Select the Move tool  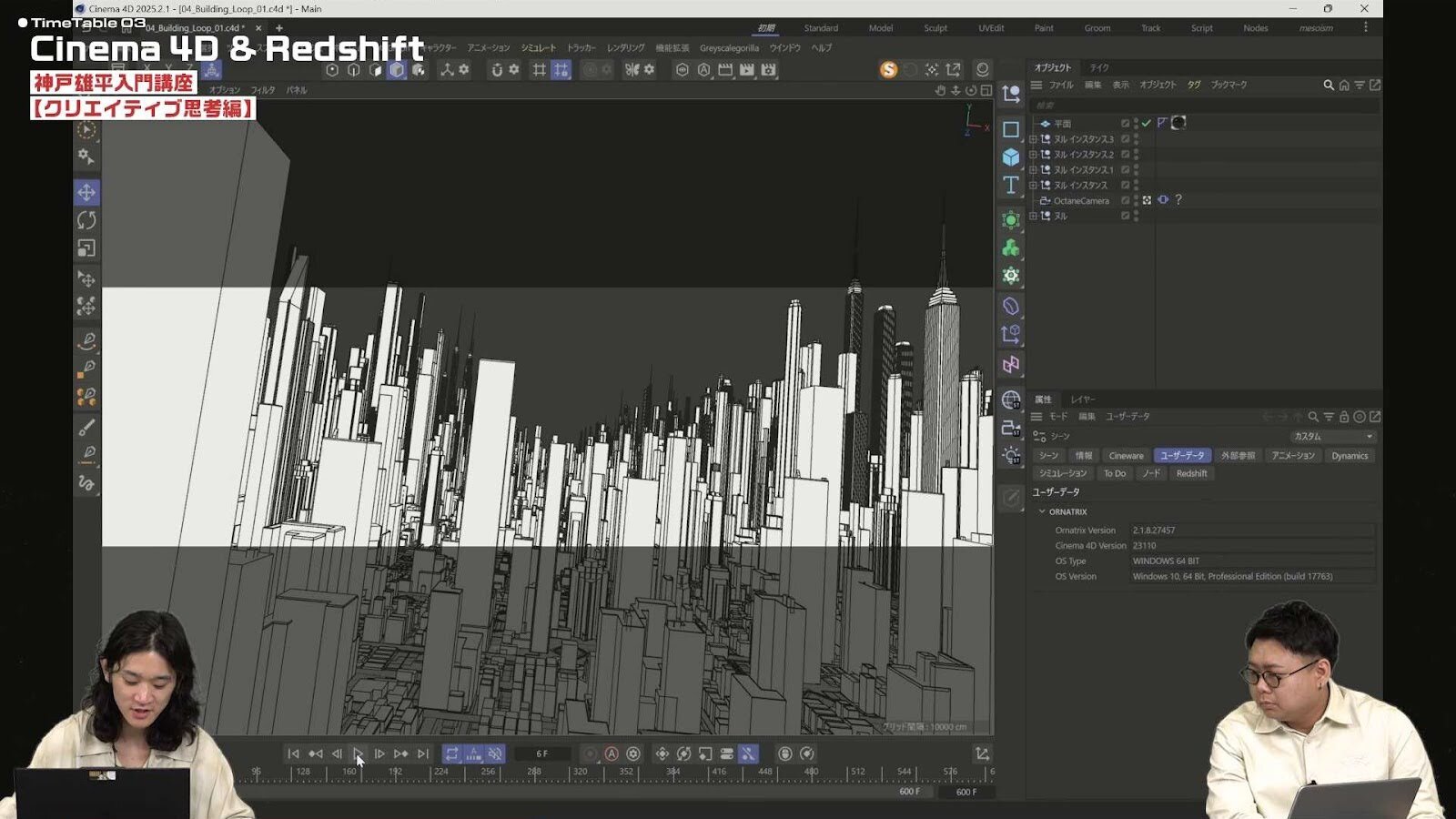pos(86,193)
